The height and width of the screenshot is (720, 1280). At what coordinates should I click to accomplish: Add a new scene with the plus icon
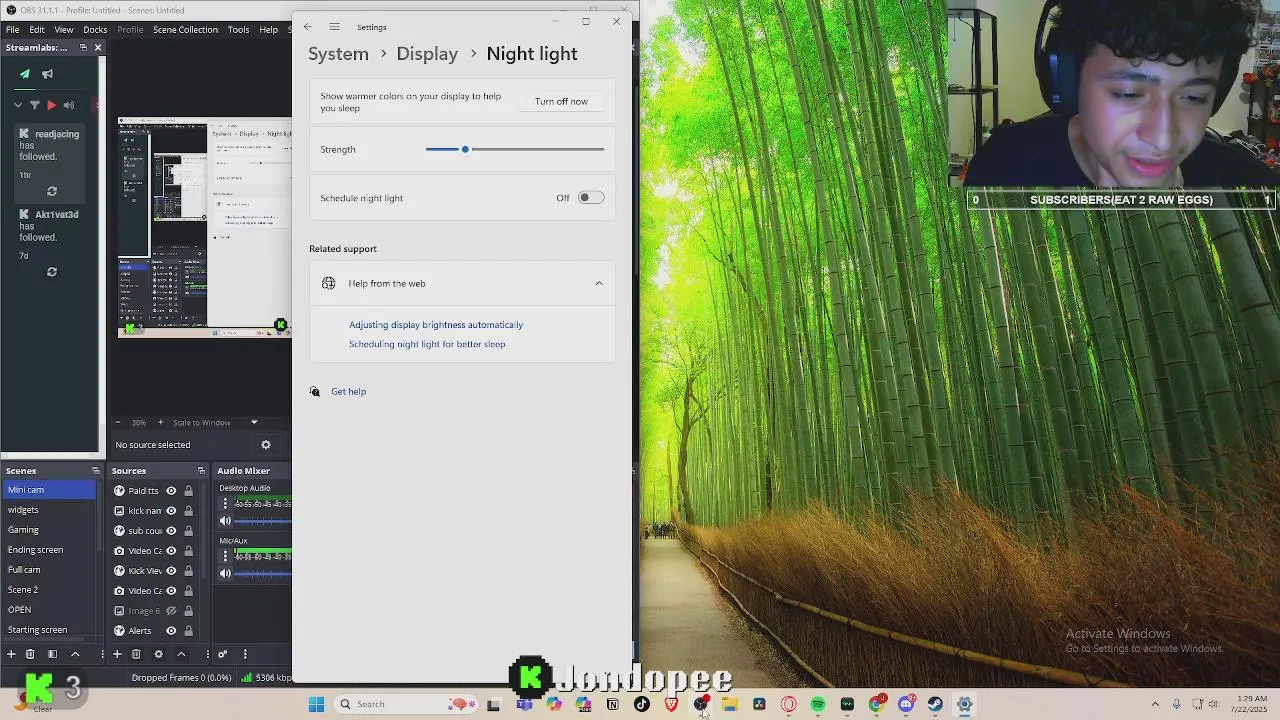tap(11, 654)
